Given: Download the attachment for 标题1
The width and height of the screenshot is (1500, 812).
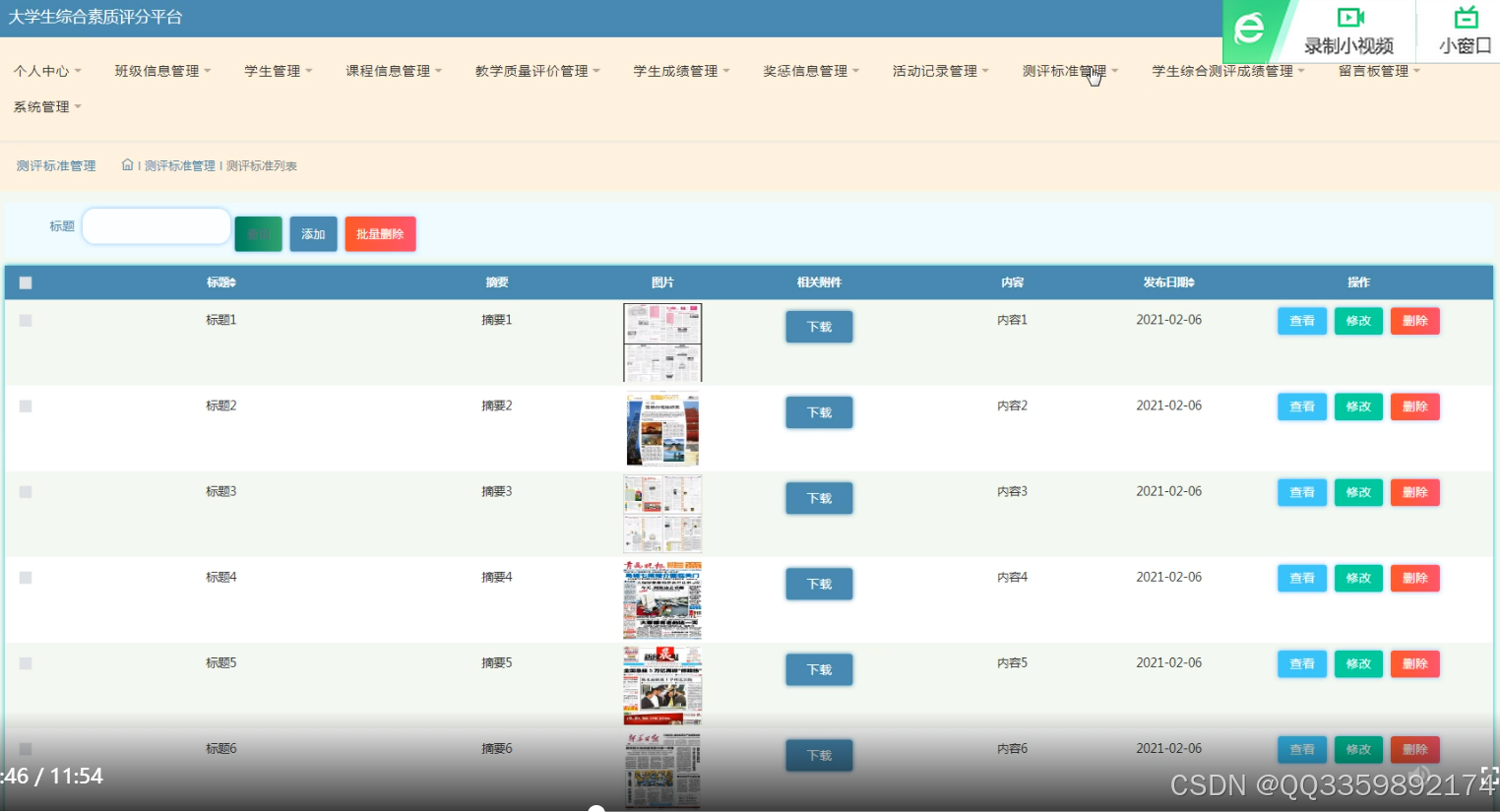Looking at the screenshot, I should pyautogui.click(x=819, y=327).
